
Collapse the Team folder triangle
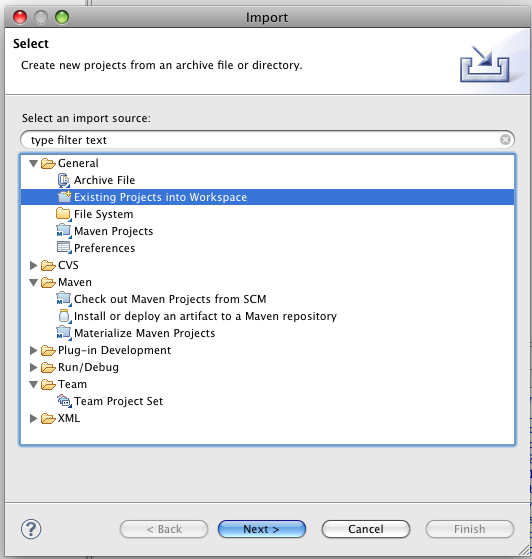click(x=34, y=385)
